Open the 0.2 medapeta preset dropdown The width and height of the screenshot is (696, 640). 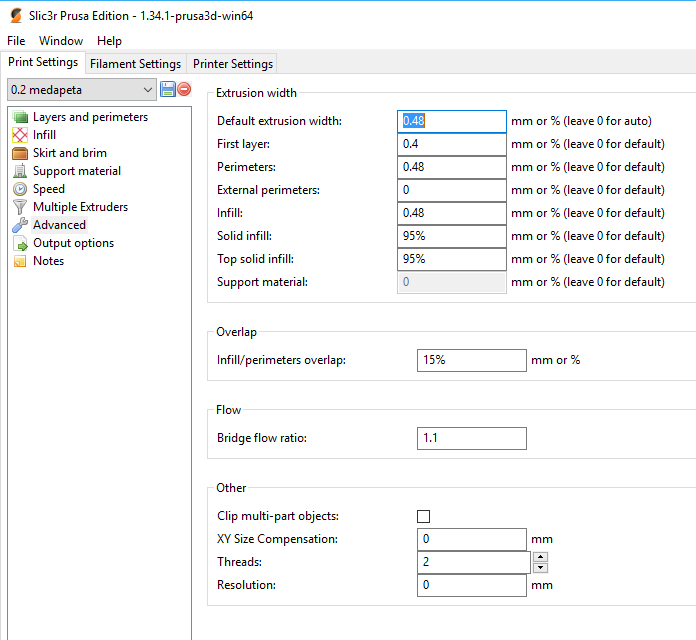click(81, 90)
